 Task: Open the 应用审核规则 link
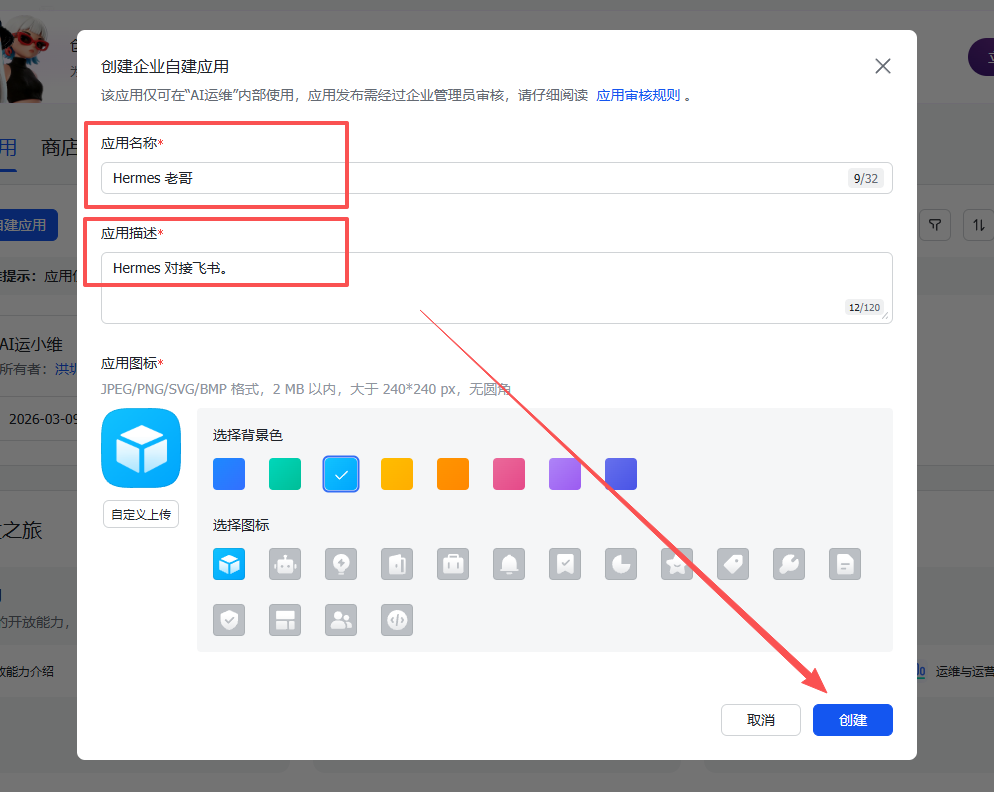638,95
